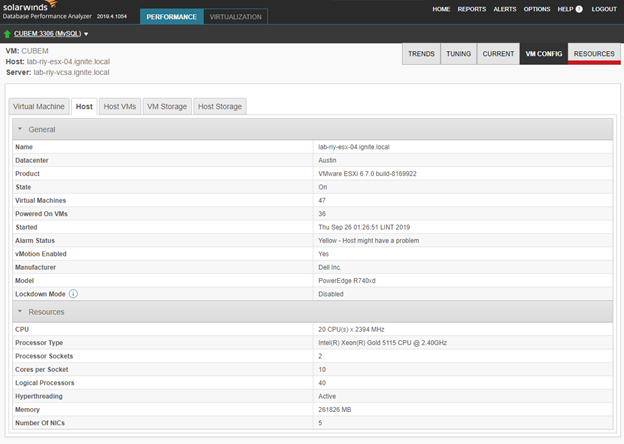Screen dimensions: 624x444
Task: Click host name value lab-riy-esx-04.ignite.local in Name row
Action: [354, 147]
